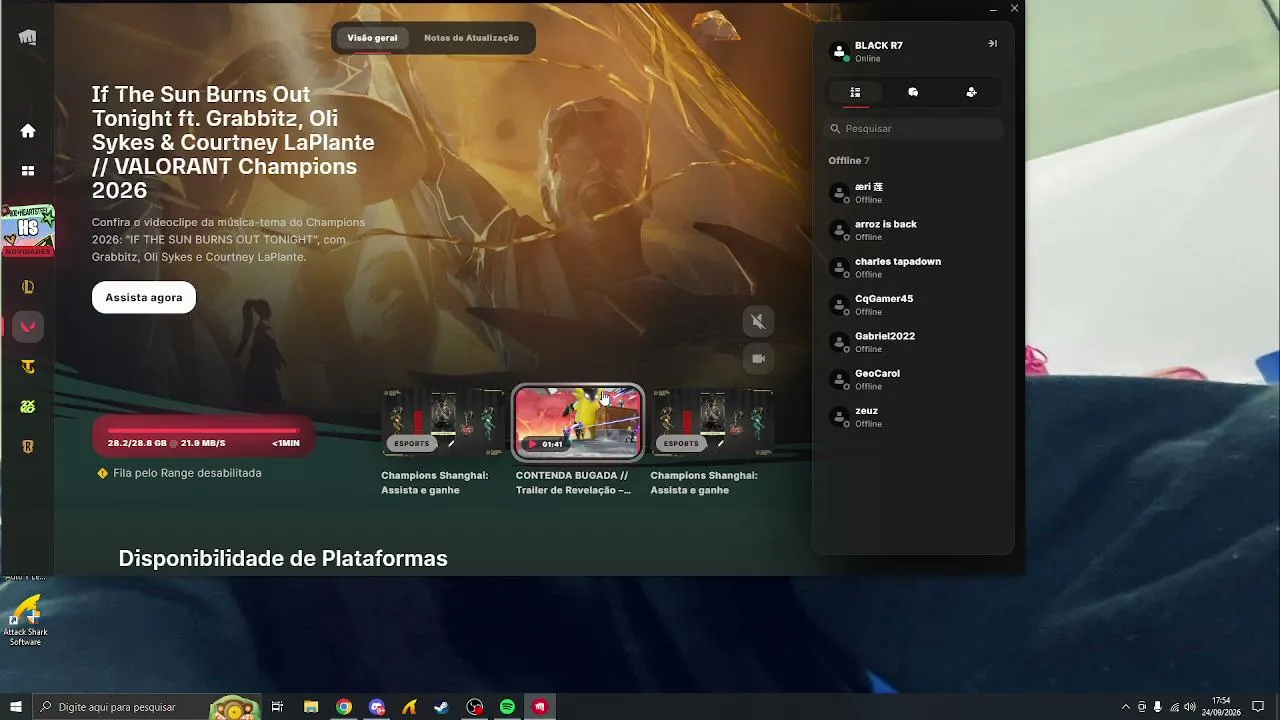The height and width of the screenshot is (720, 1280).
Task: Go to the Home icon in sidebar
Action: (28, 131)
